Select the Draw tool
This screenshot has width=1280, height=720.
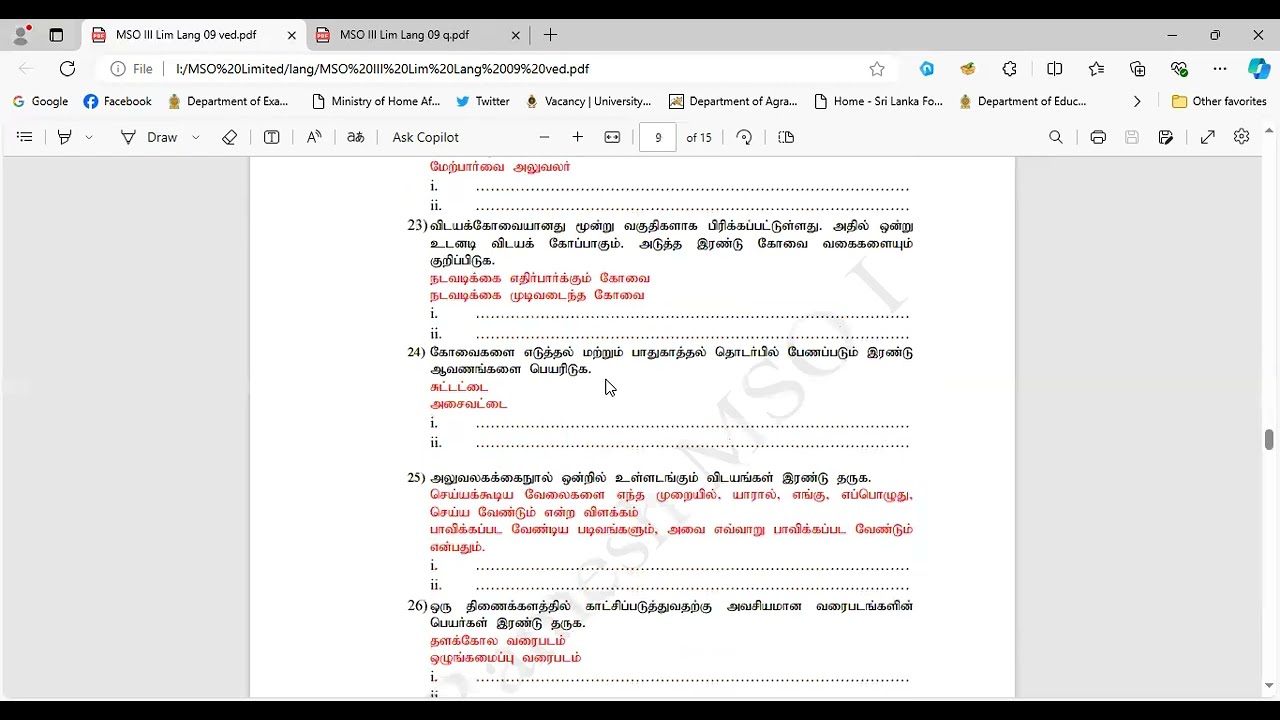(149, 137)
